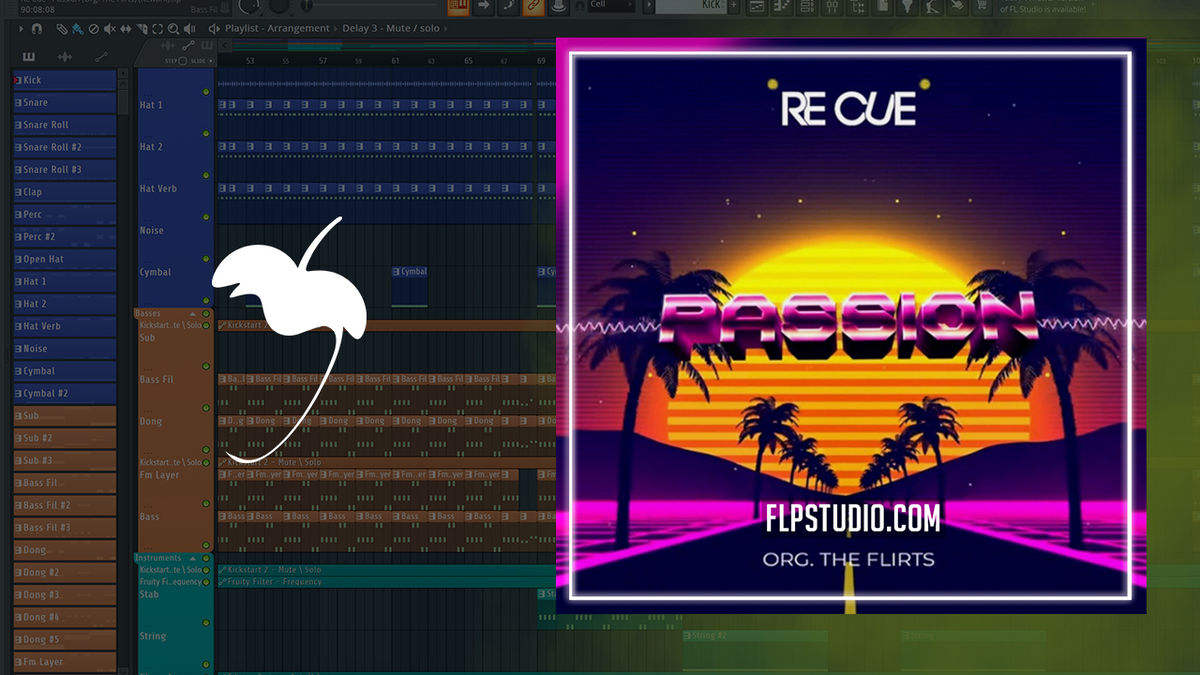Open the arrangement chevron after Playlist - Arrangement
The height and width of the screenshot is (675, 1200).
click(335, 28)
